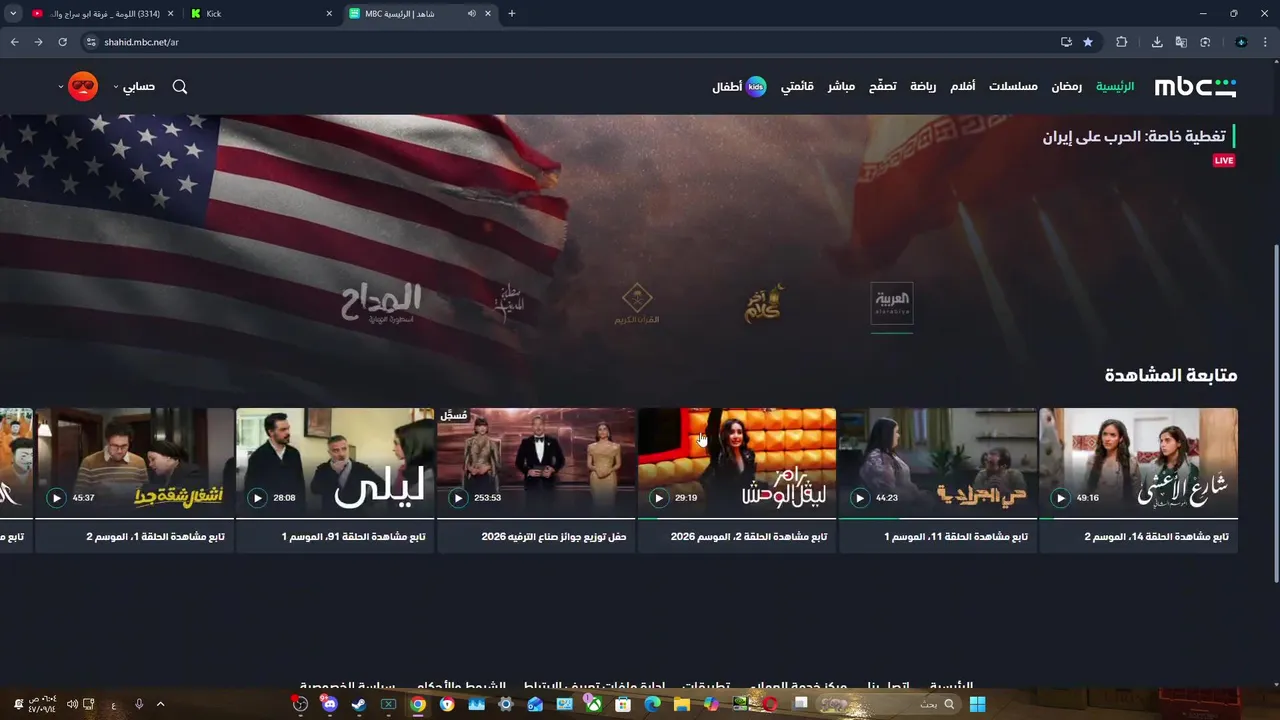Image resolution: width=1280 pixels, height=720 pixels.
Task: Open Microsoft Edge from taskbar
Action: (x=652, y=704)
